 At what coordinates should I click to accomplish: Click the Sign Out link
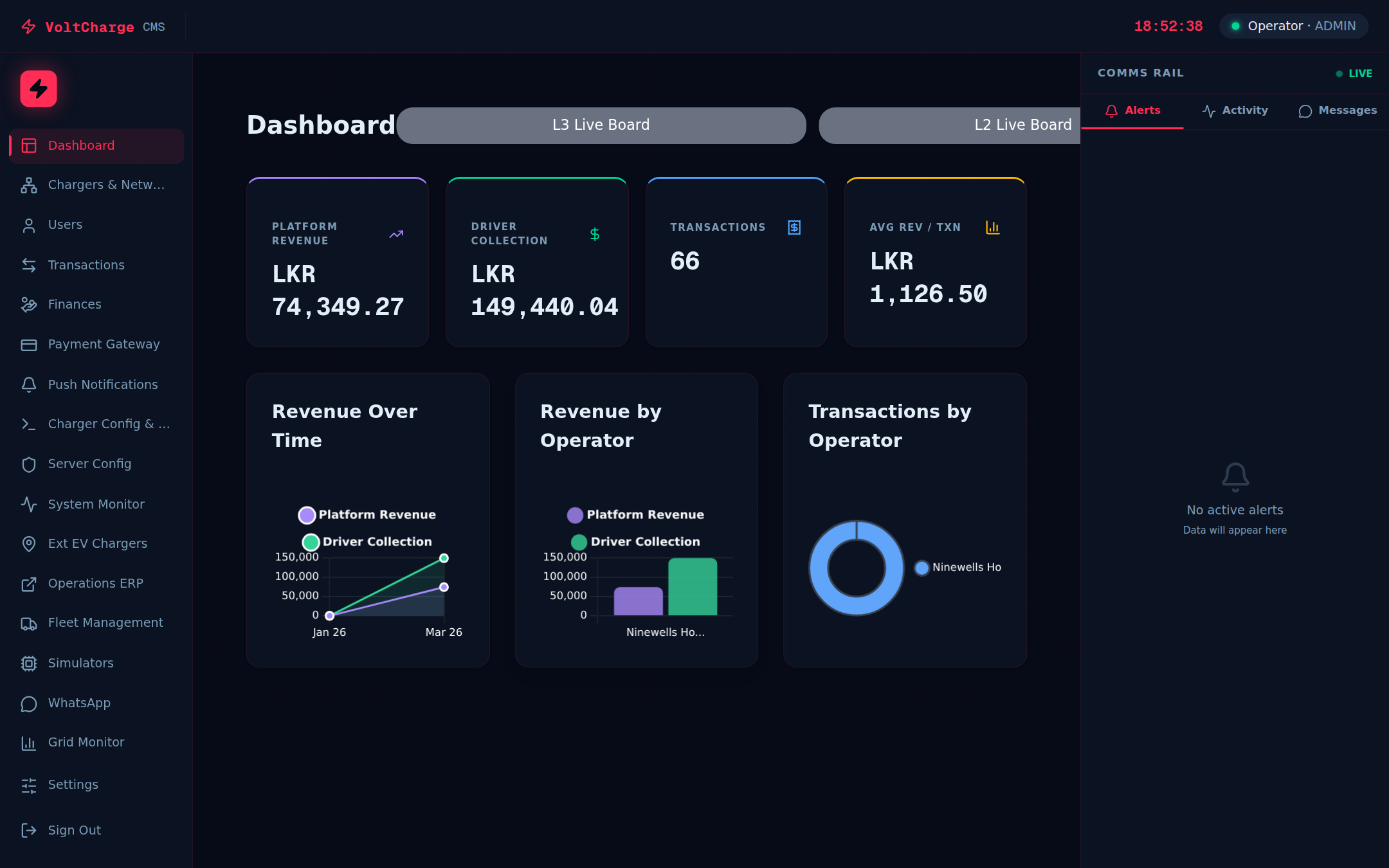coord(74,830)
